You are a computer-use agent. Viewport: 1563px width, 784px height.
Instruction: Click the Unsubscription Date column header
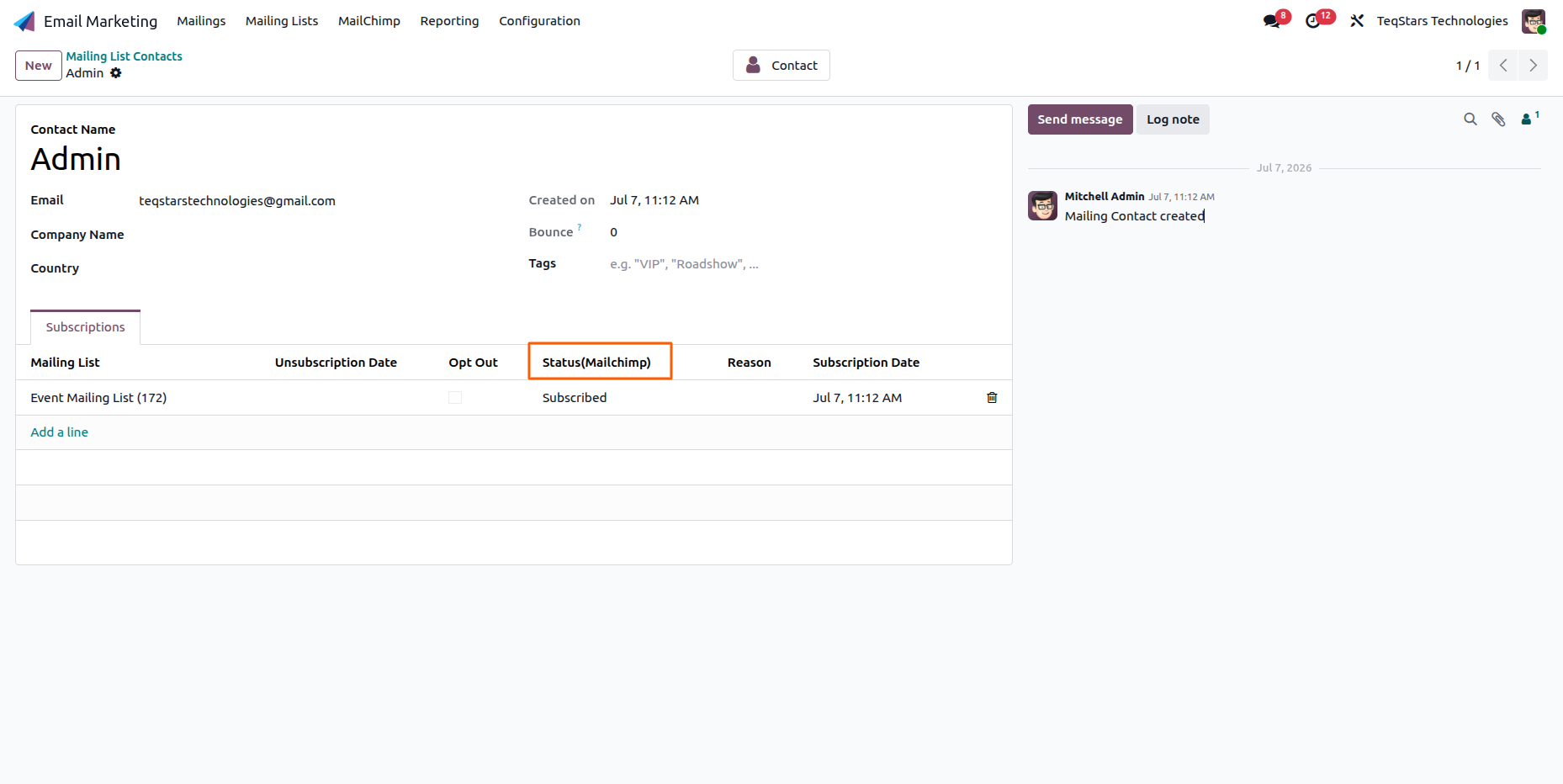click(336, 363)
